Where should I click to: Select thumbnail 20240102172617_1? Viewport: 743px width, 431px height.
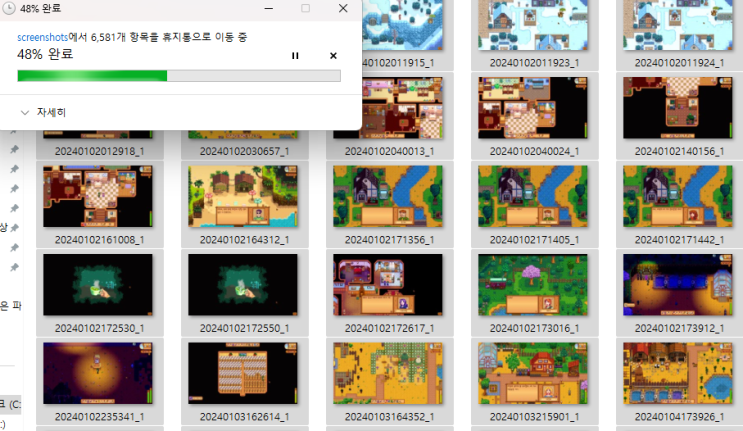point(388,285)
